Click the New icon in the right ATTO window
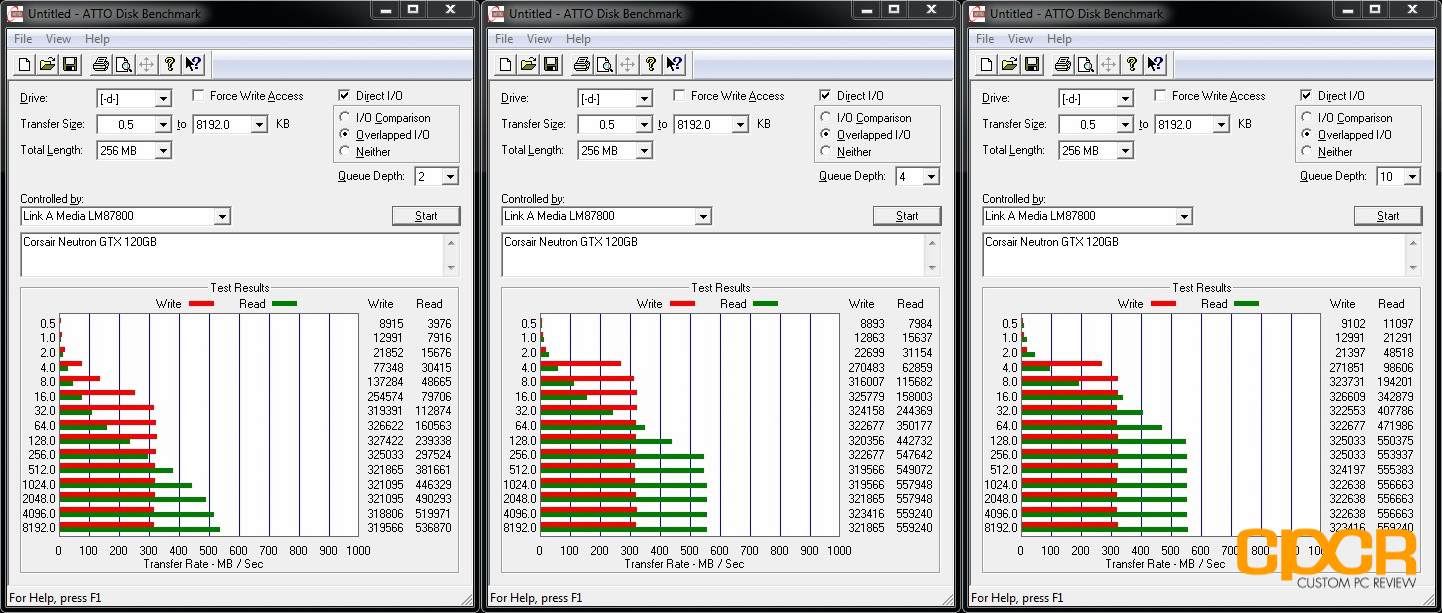The width and height of the screenshot is (1442, 613). coord(987,65)
